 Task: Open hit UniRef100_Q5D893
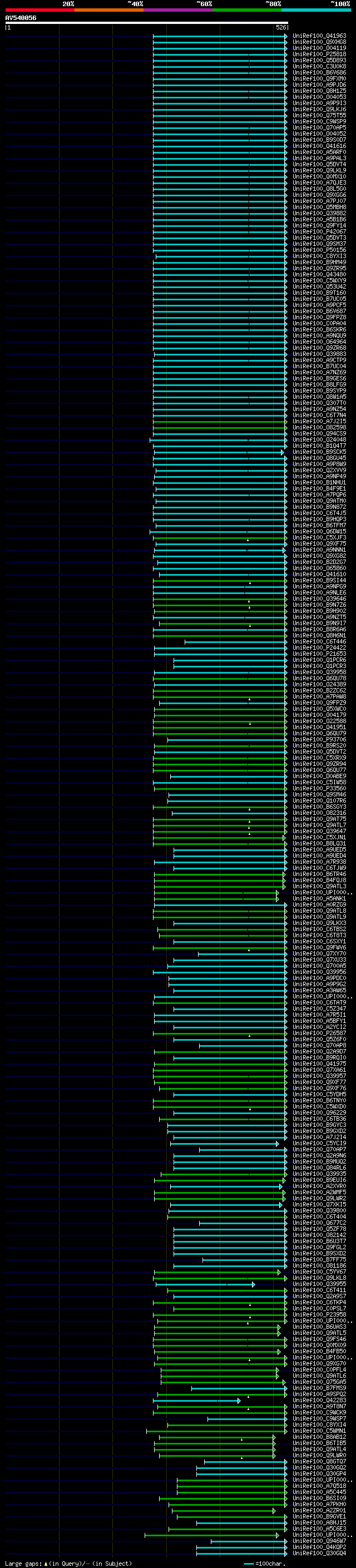coord(319,60)
